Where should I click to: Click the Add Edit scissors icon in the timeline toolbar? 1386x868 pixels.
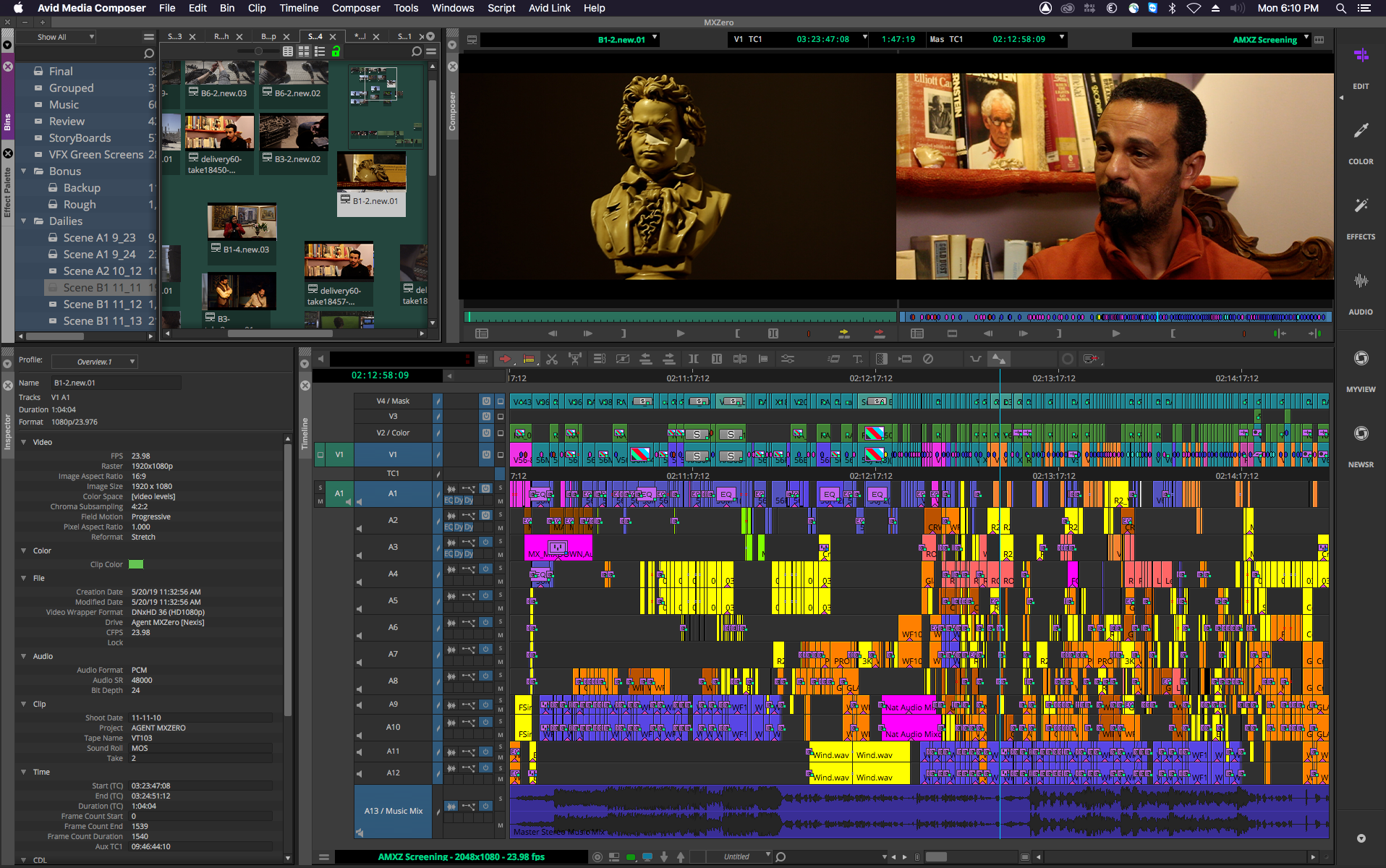click(552, 359)
